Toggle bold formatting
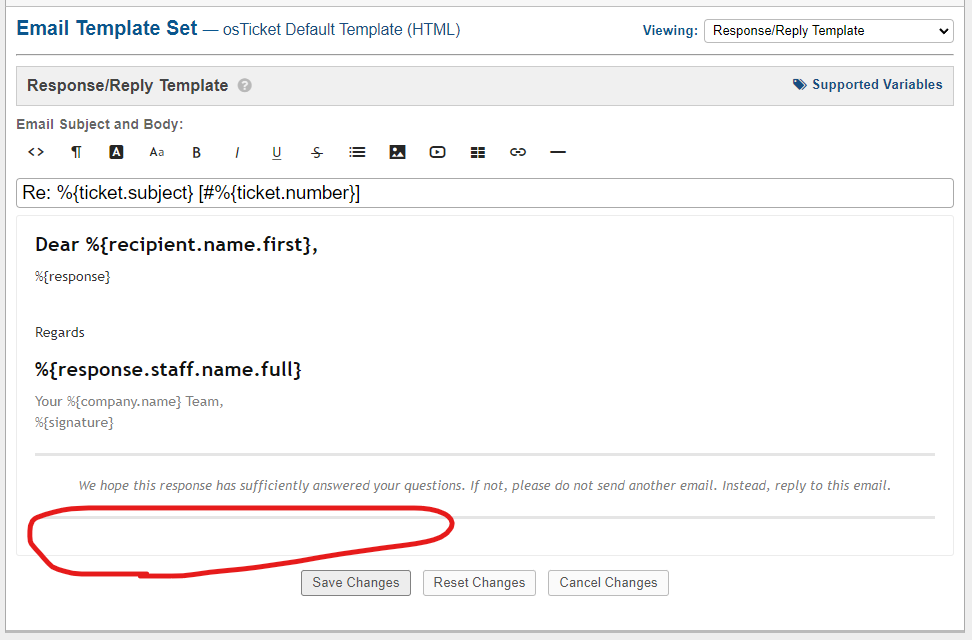 coord(197,152)
